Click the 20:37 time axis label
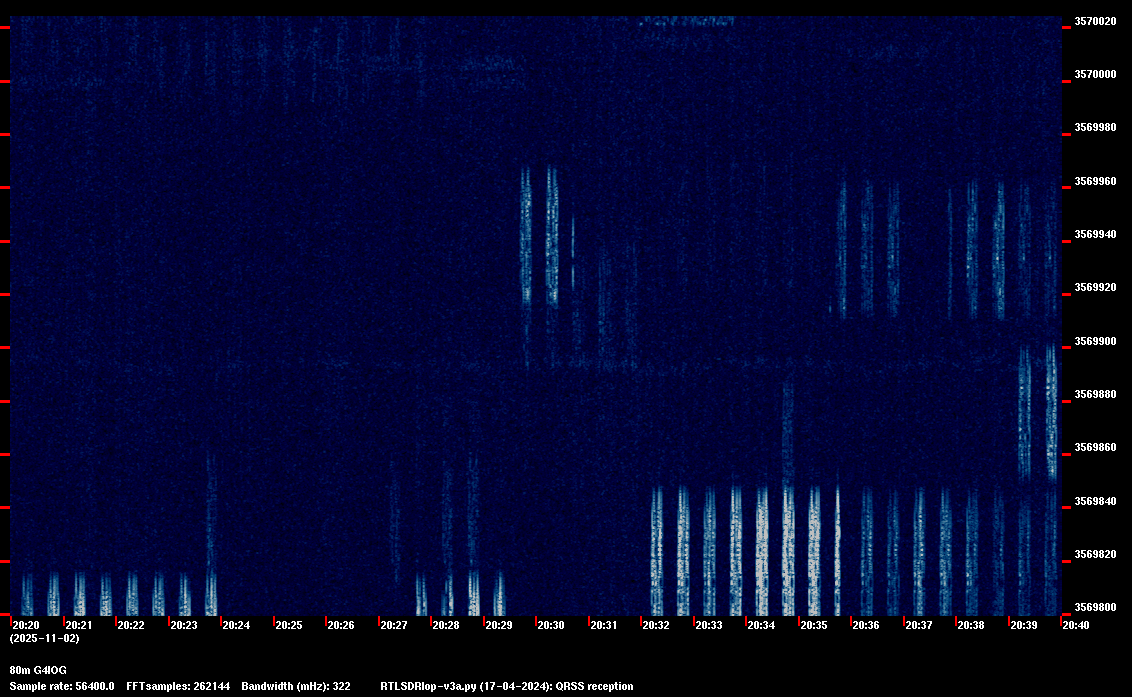The height and width of the screenshot is (697, 1132). 918,625
